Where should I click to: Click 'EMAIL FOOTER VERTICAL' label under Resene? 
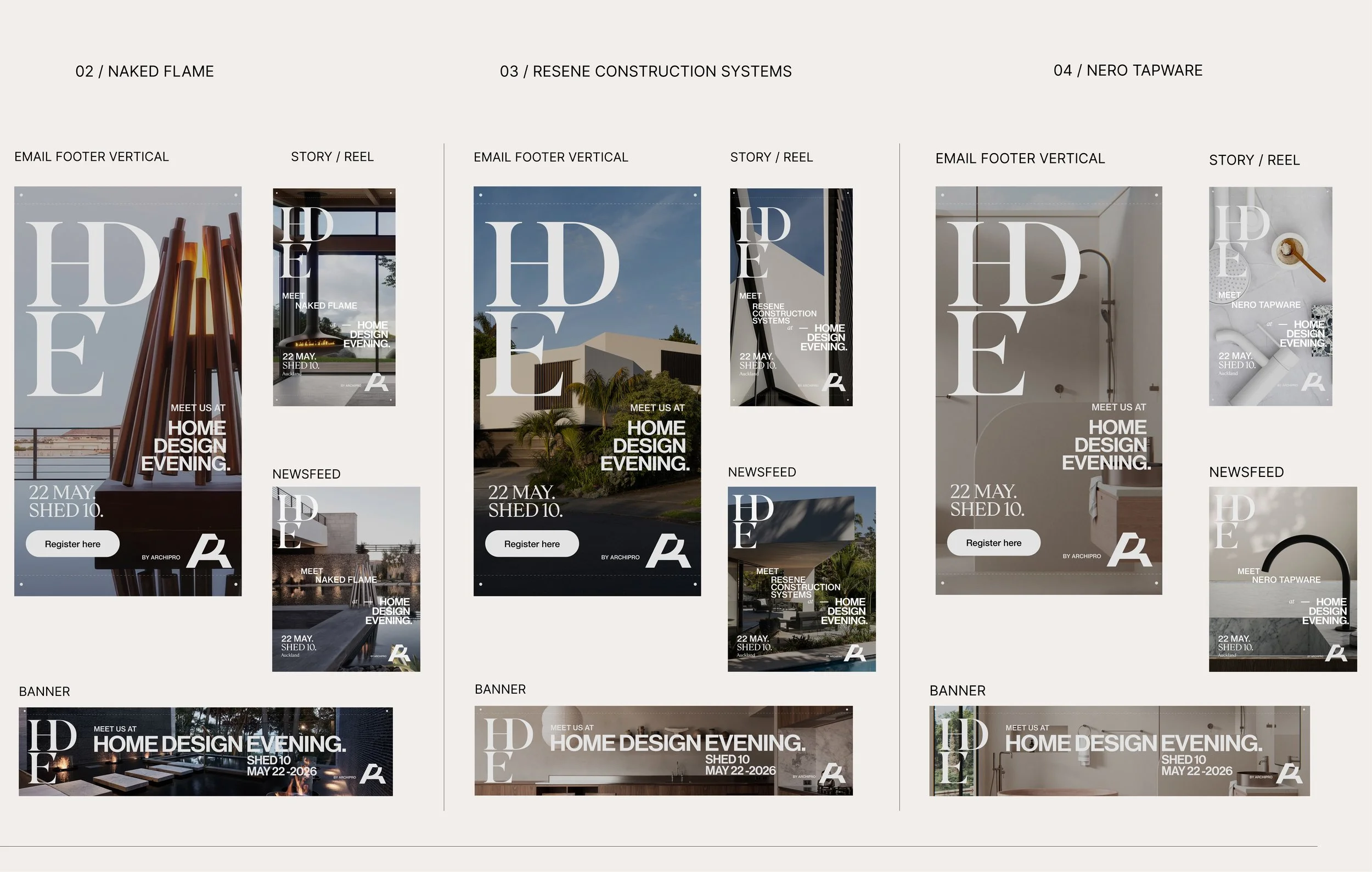(x=551, y=157)
